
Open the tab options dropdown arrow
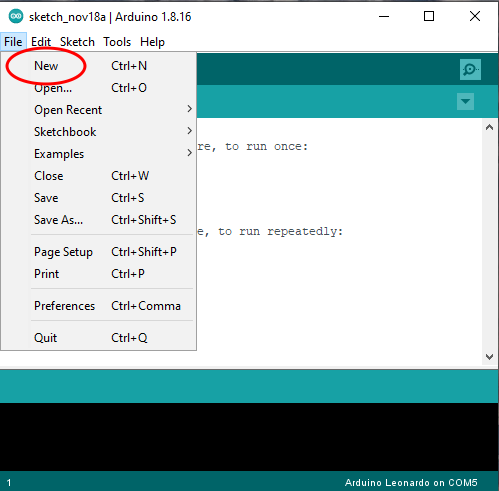click(x=465, y=101)
